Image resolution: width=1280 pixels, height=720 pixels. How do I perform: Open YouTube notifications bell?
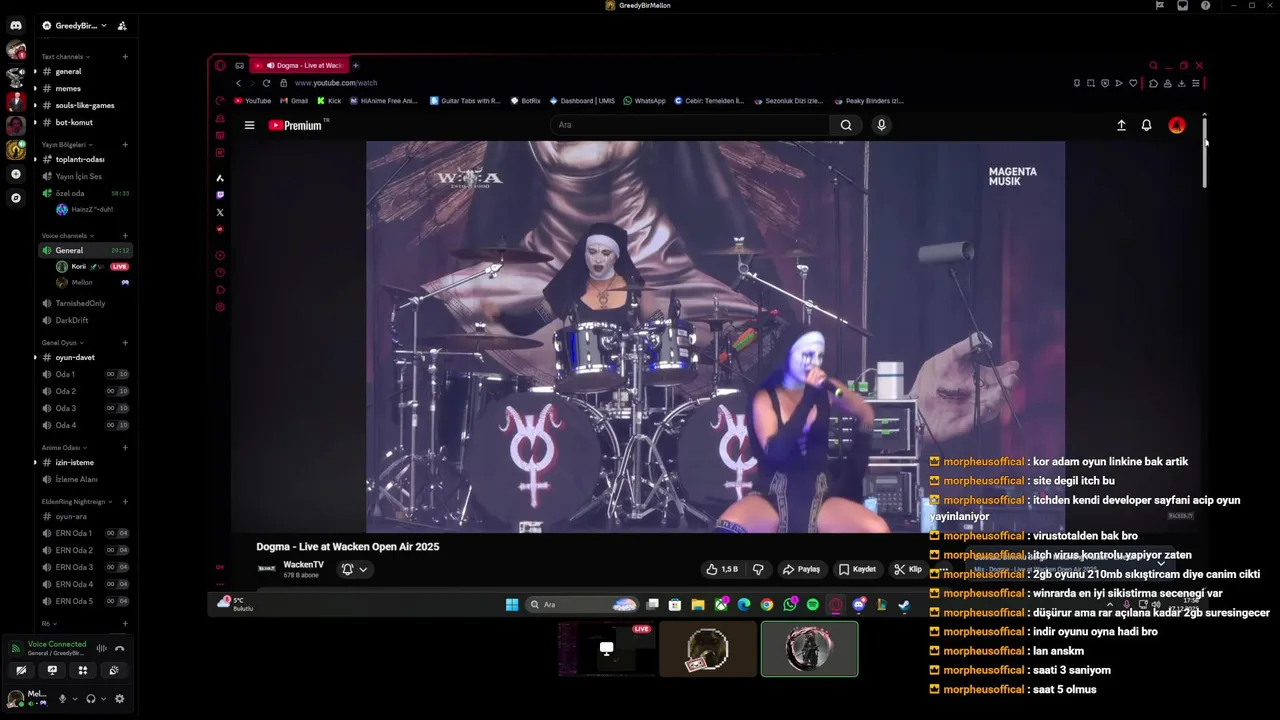tap(1146, 125)
